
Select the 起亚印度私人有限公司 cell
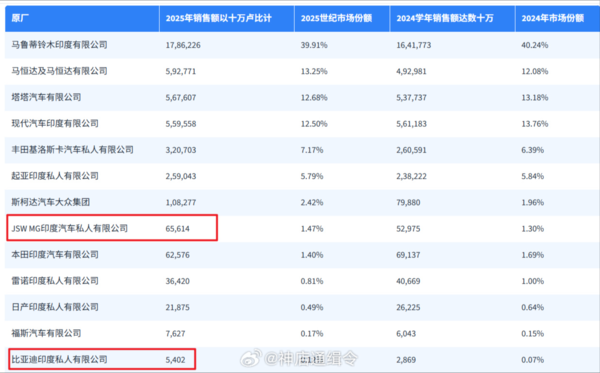pyautogui.click(x=55, y=176)
